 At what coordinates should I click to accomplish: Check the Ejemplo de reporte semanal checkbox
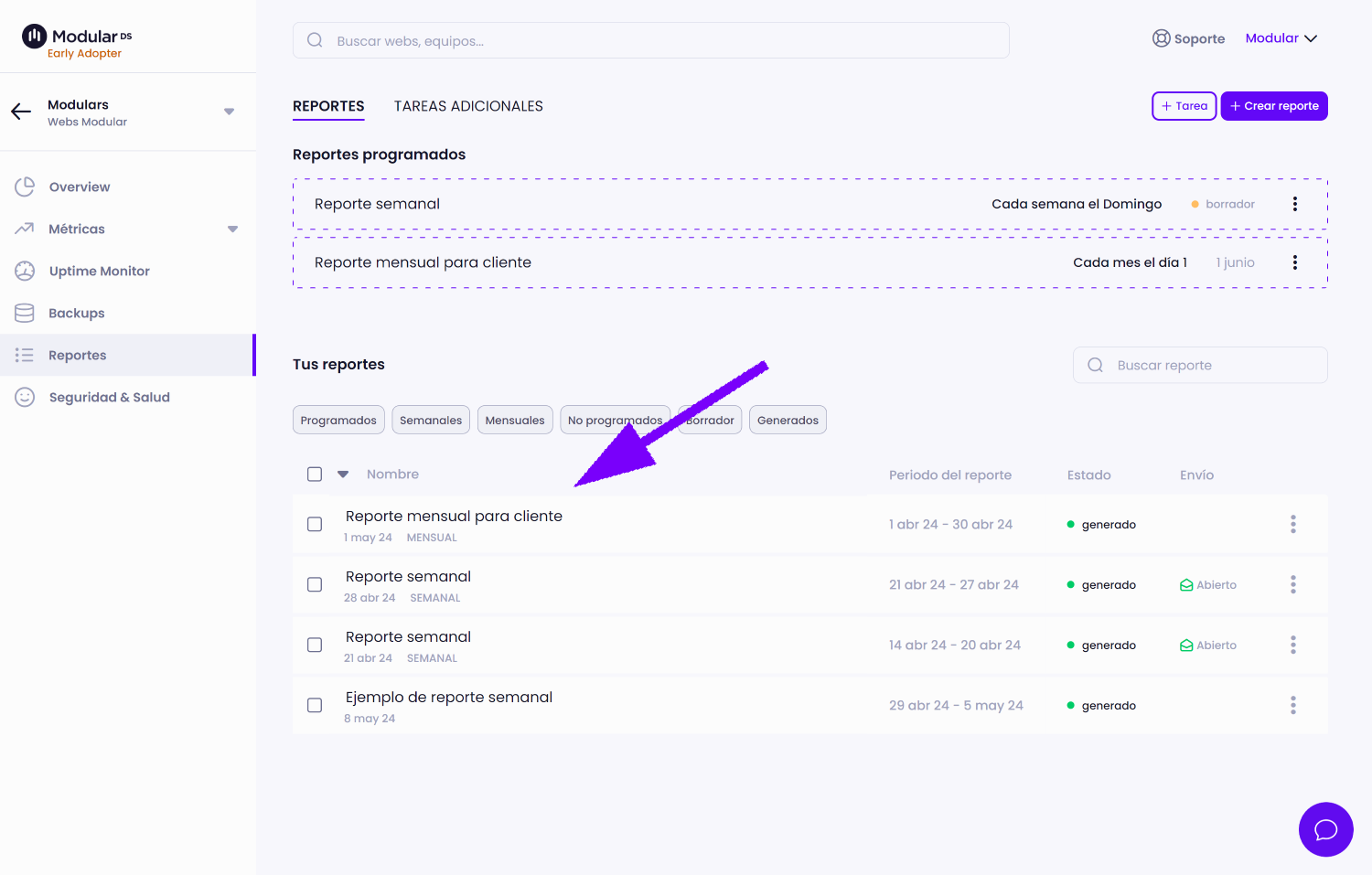[x=315, y=705]
